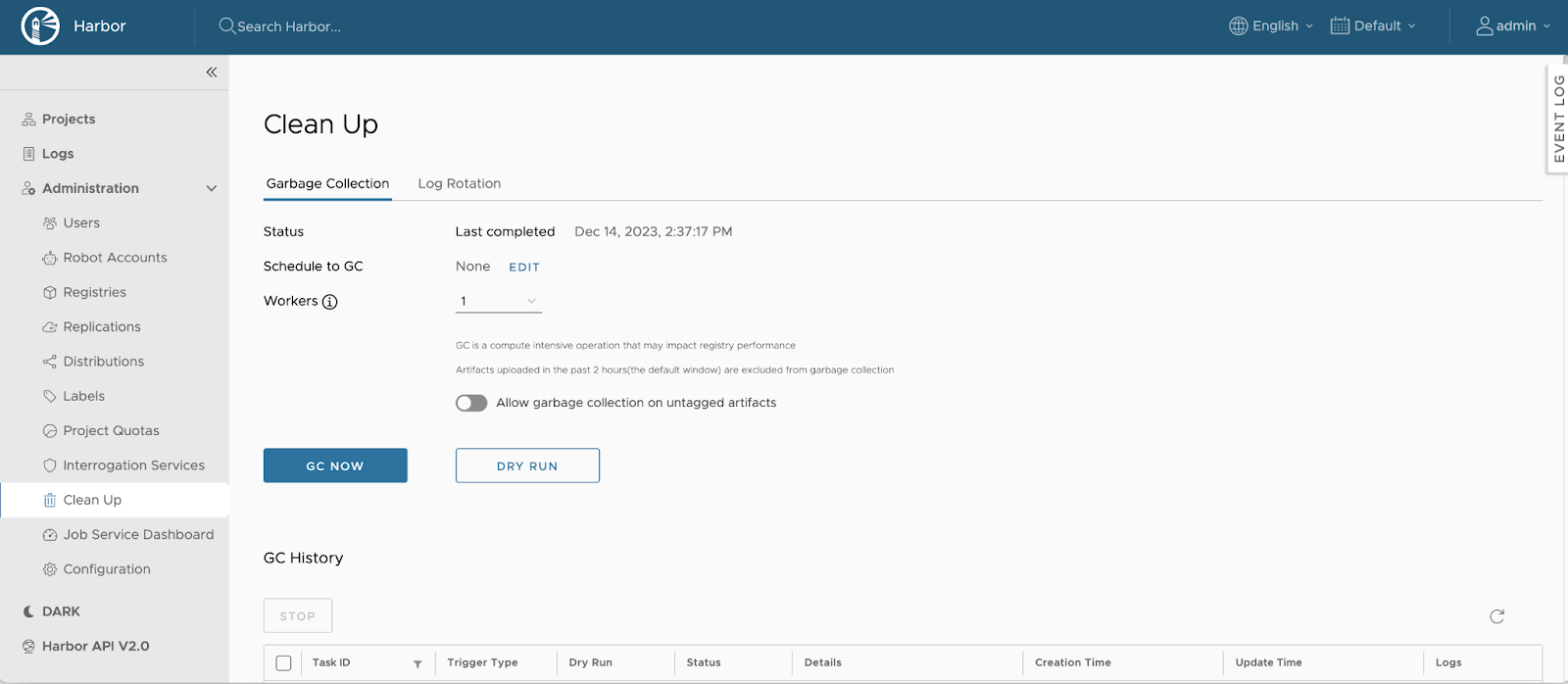This screenshot has height=684, width=1568.
Task: Collapse the sidebar with the double-chevron icon
Action: pyautogui.click(x=212, y=73)
